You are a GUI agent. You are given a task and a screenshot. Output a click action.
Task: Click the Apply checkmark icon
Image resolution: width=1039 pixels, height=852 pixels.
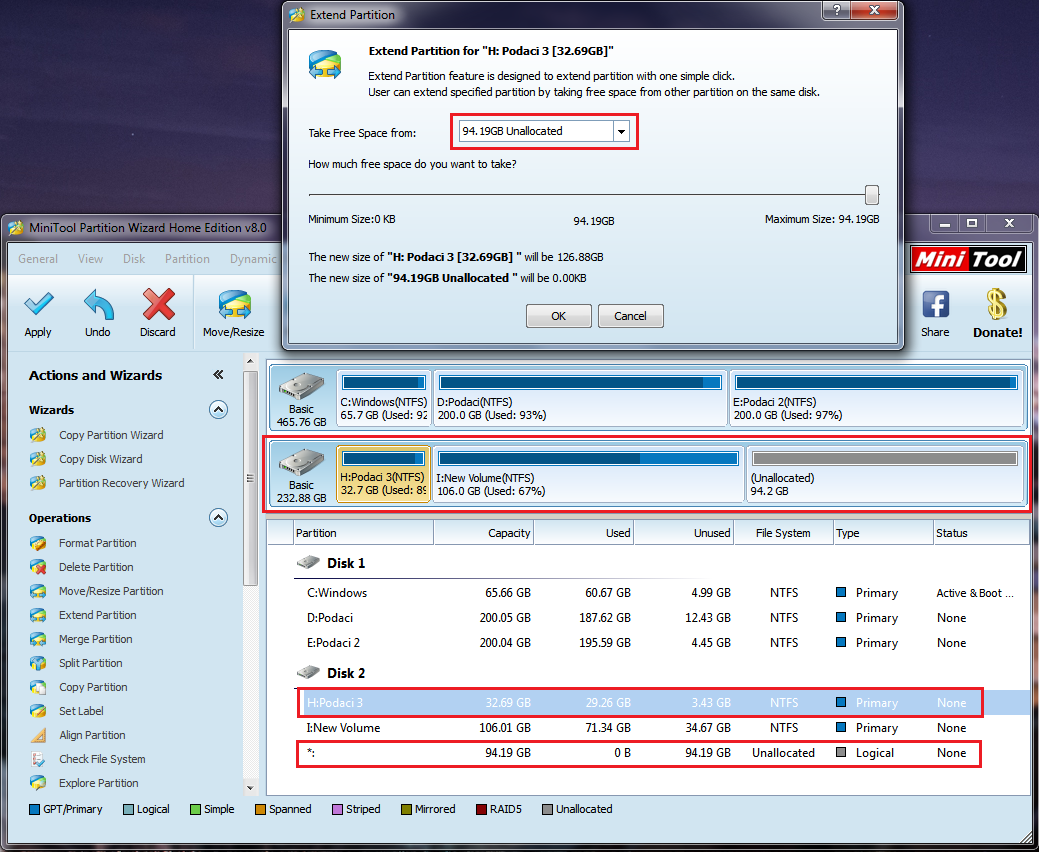(38, 304)
